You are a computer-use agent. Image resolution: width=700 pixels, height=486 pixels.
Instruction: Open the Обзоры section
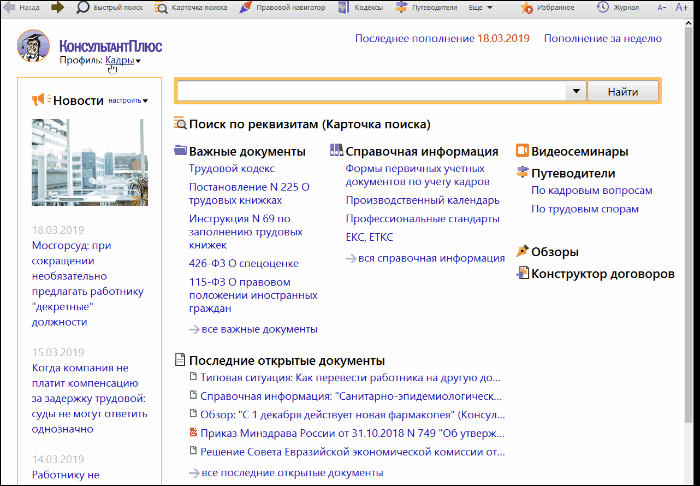pyautogui.click(x=554, y=252)
